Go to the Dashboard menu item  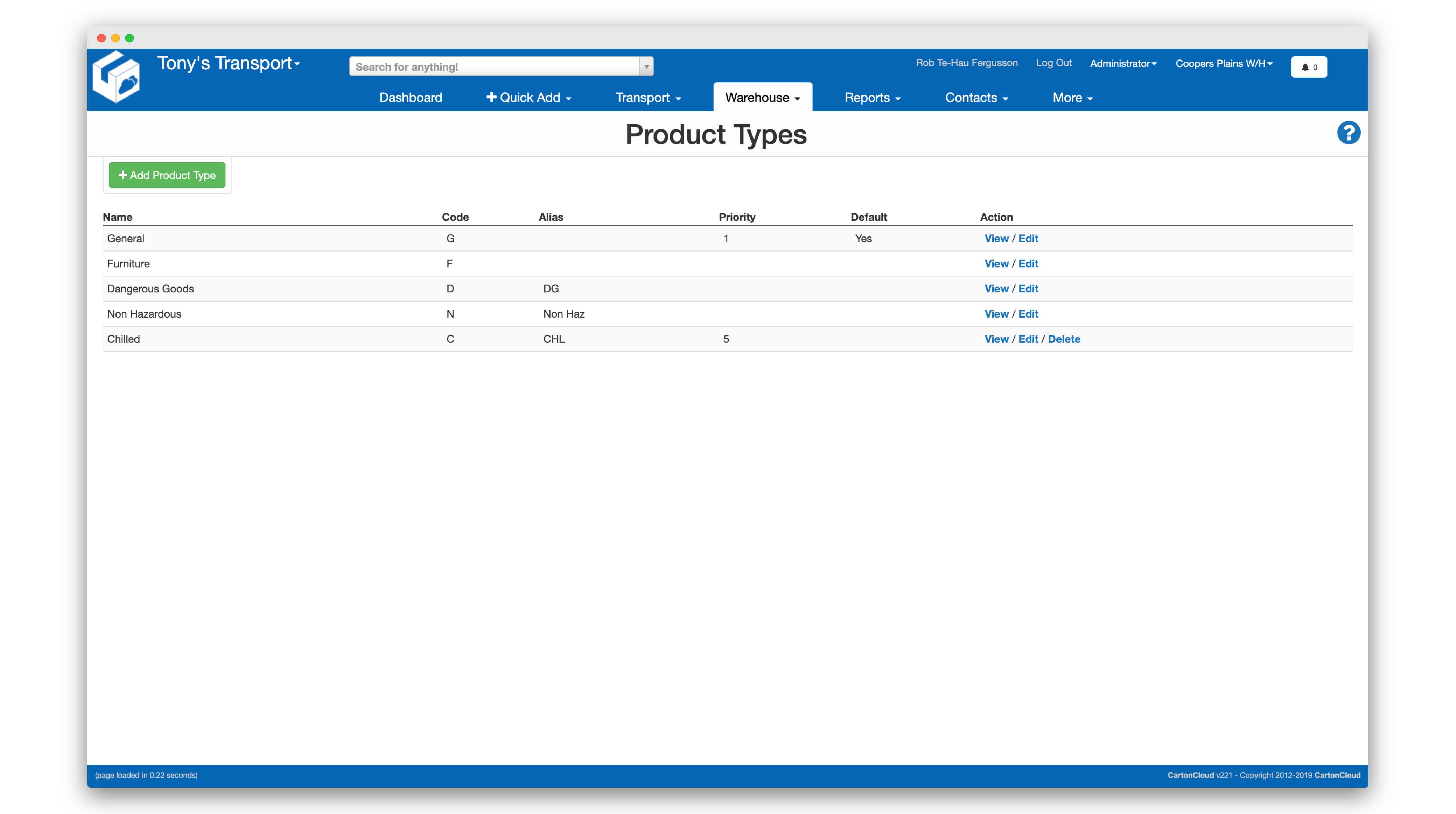(x=410, y=98)
